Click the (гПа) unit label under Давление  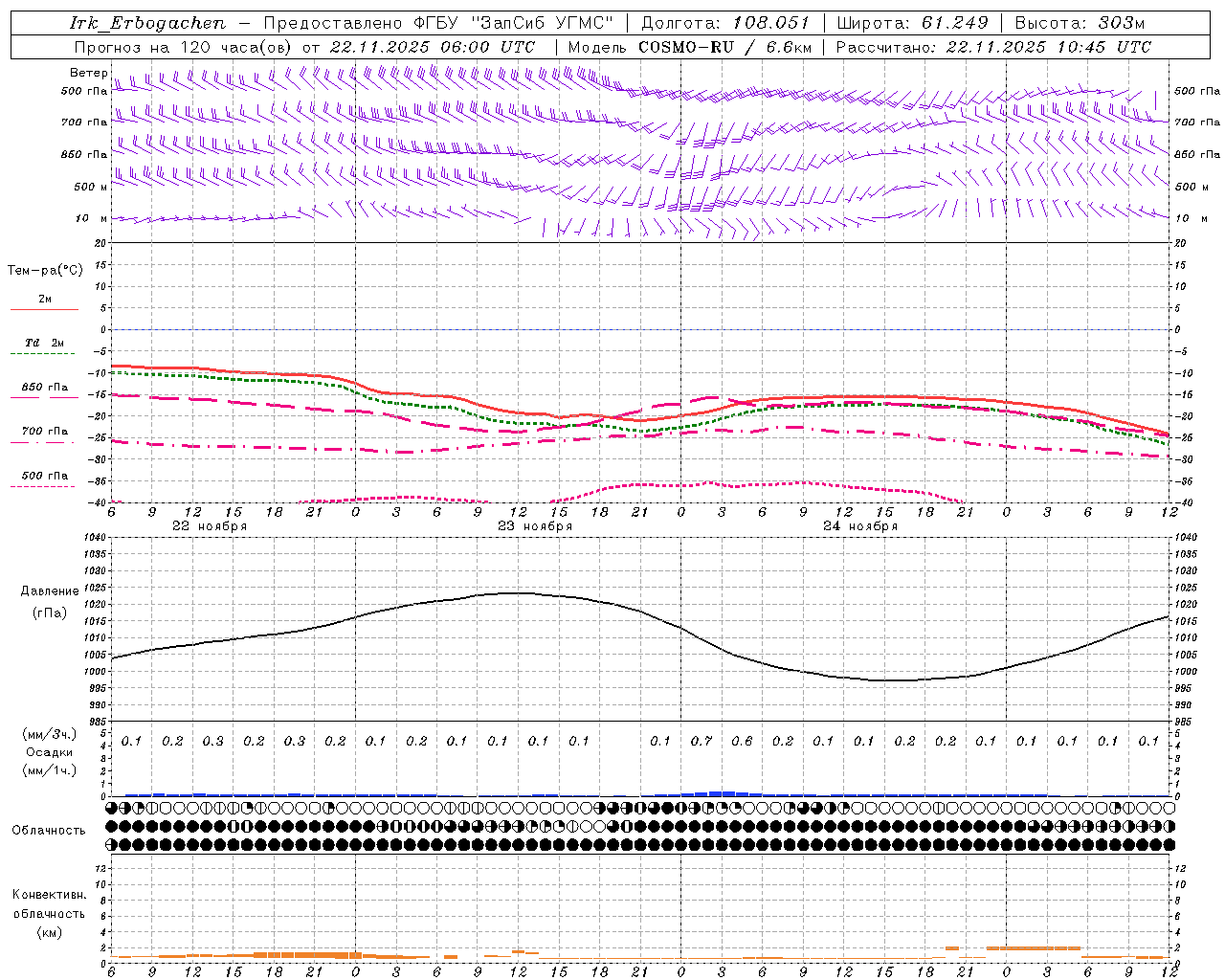click(49, 612)
